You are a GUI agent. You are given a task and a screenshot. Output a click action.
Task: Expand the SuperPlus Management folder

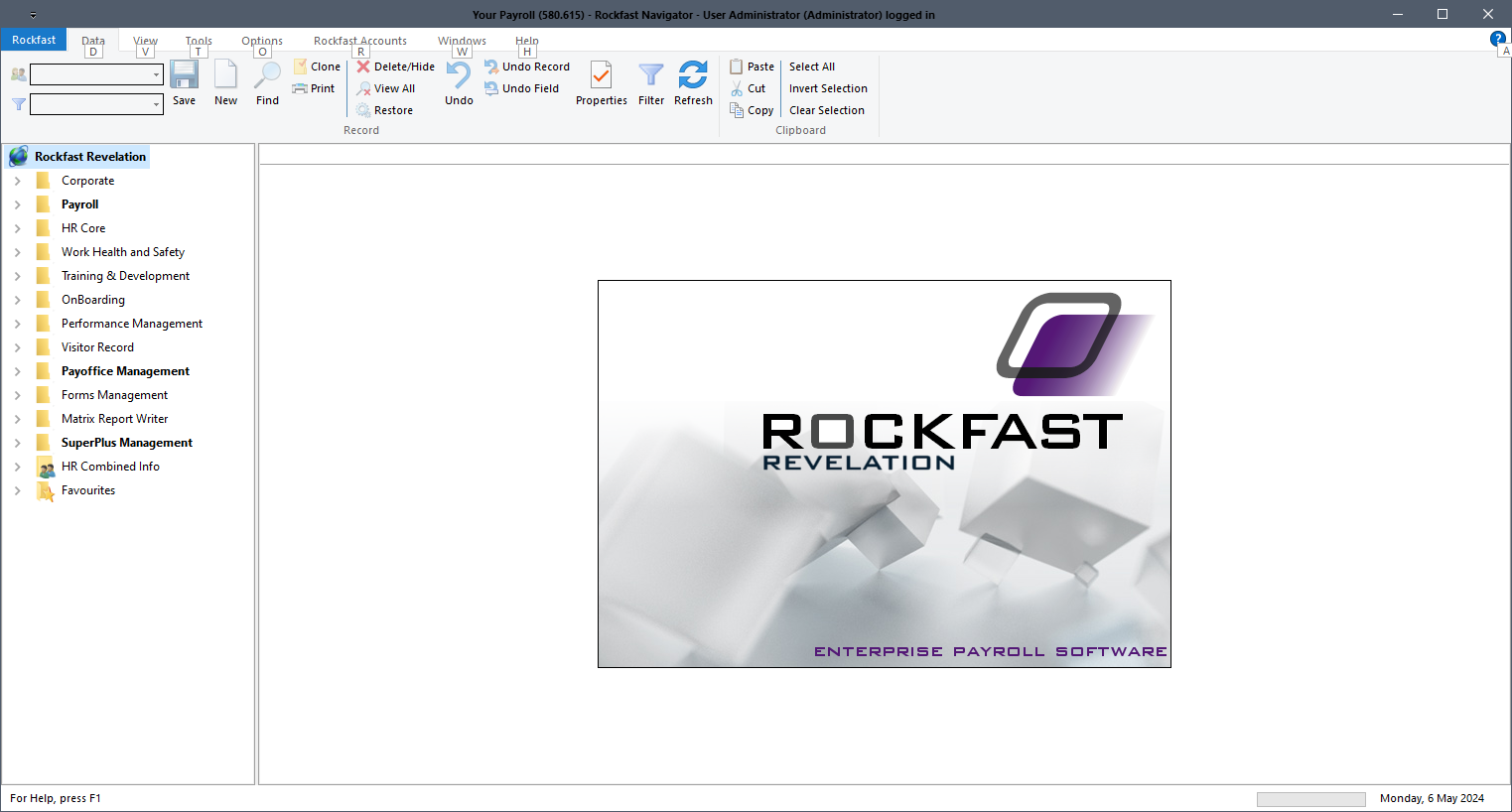click(x=17, y=442)
